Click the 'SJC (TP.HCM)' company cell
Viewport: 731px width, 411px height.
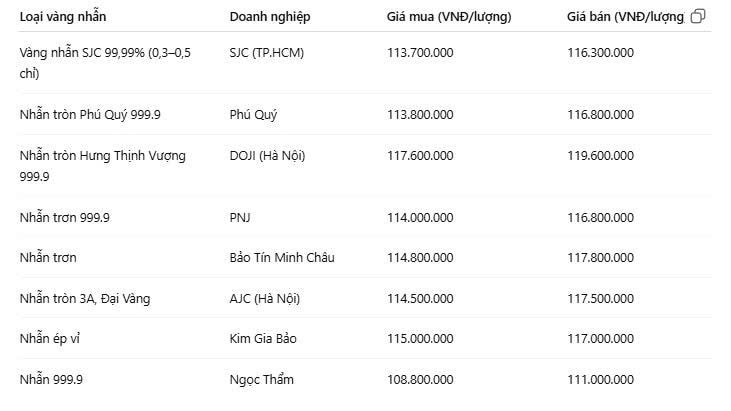pyautogui.click(x=267, y=53)
